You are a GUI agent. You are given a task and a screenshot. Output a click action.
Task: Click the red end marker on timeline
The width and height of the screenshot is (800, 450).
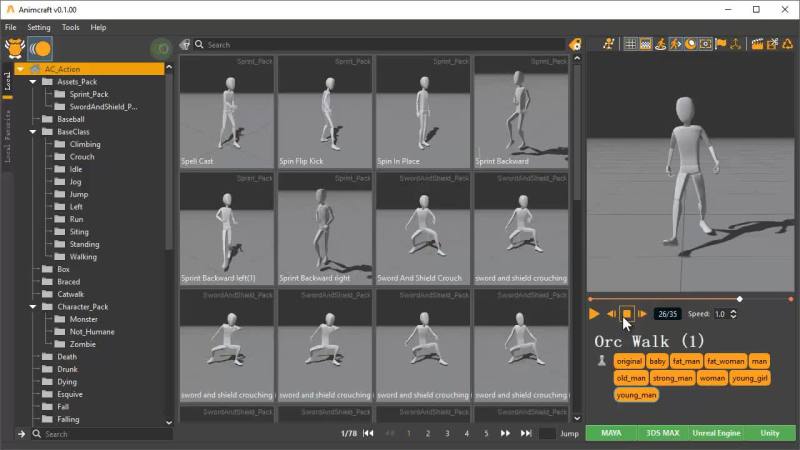791,299
